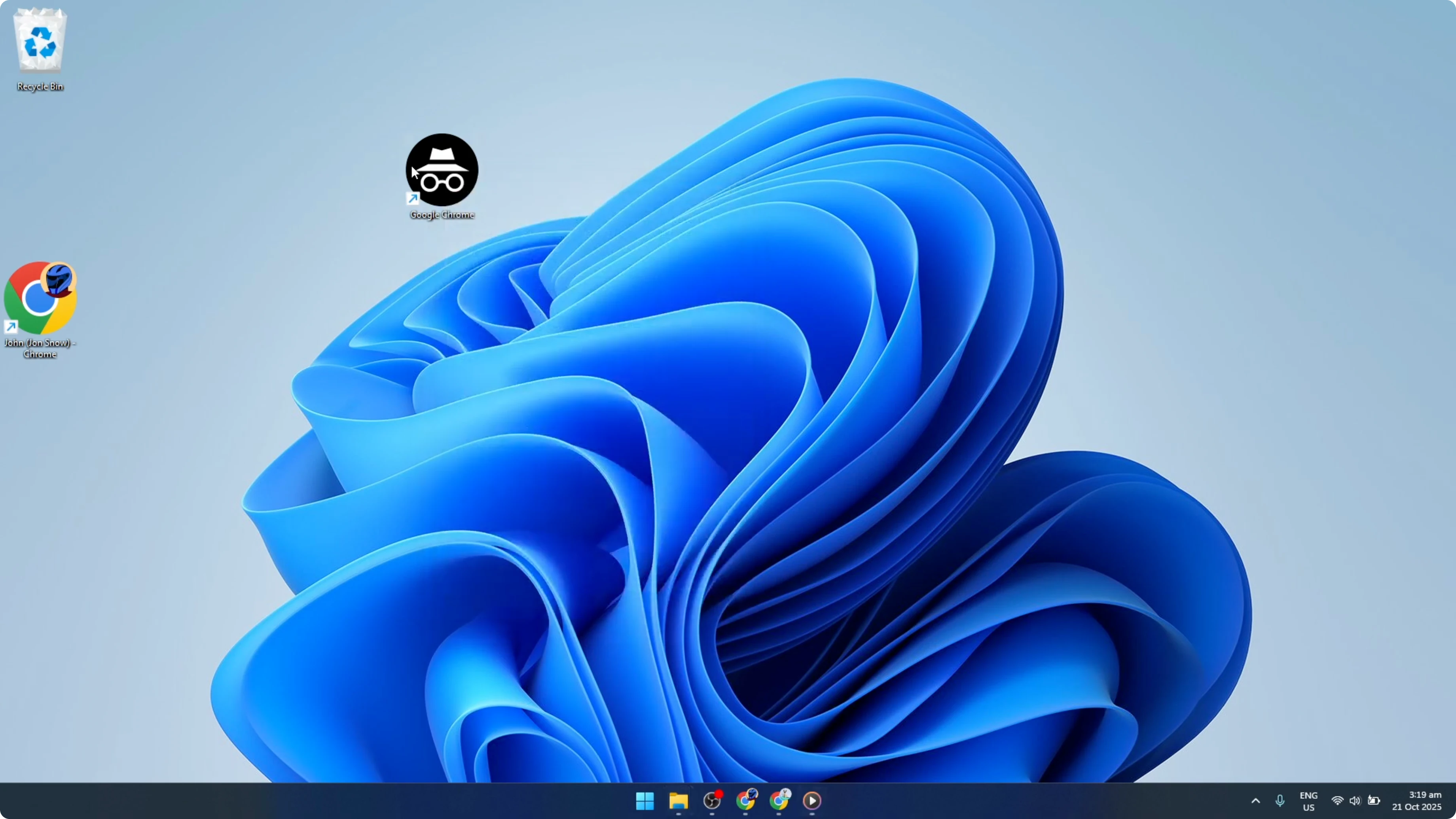Viewport: 1456px width, 819px height.
Task: Open File Explorer from the taskbar
Action: pyautogui.click(x=678, y=801)
